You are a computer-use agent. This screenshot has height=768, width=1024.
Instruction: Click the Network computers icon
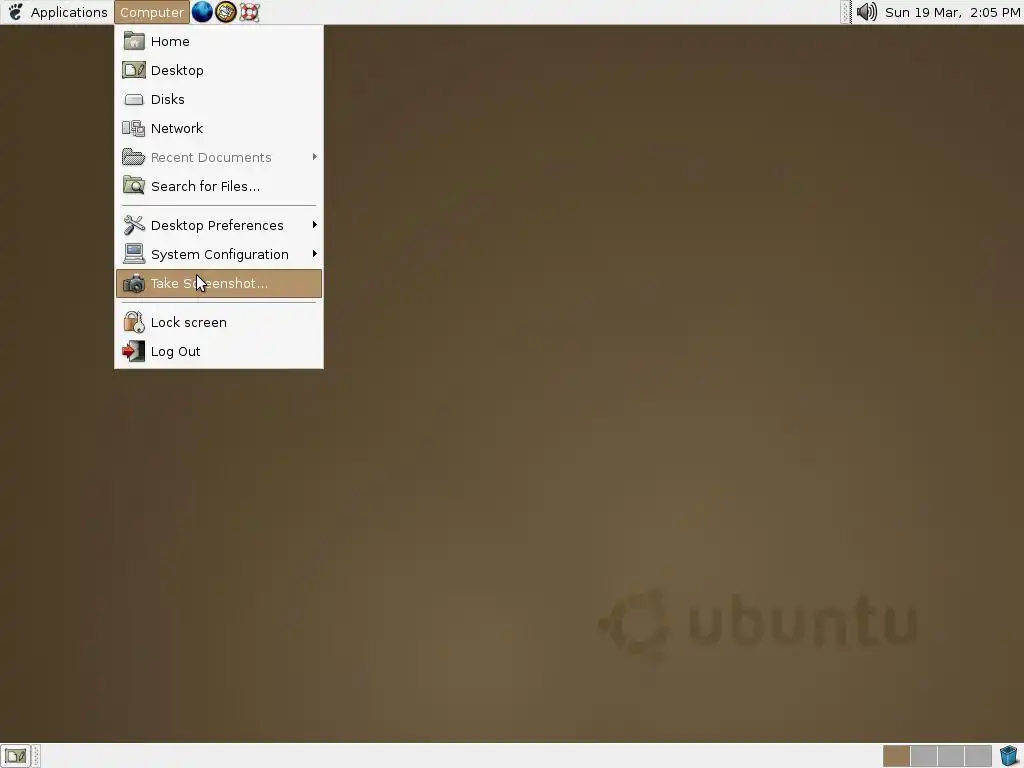point(134,128)
